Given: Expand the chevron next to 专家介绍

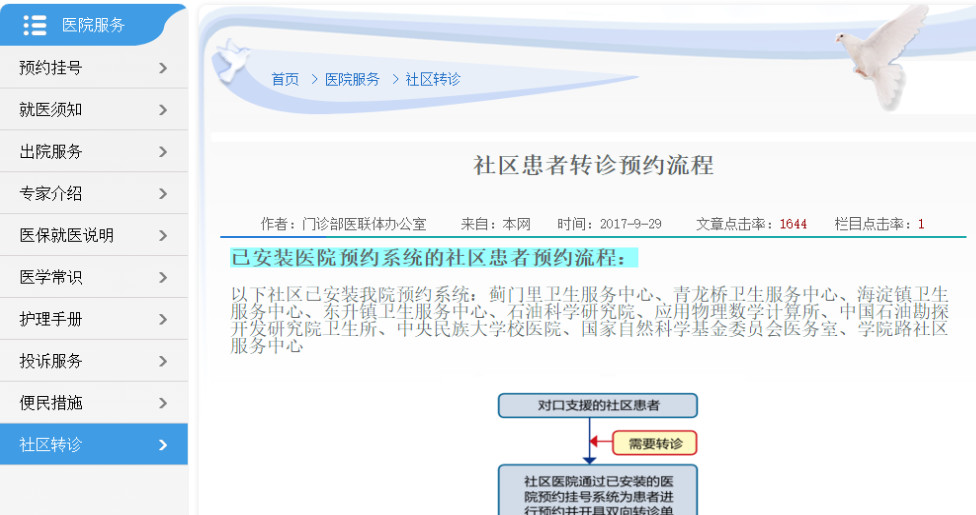Looking at the screenshot, I should [x=163, y=194].
